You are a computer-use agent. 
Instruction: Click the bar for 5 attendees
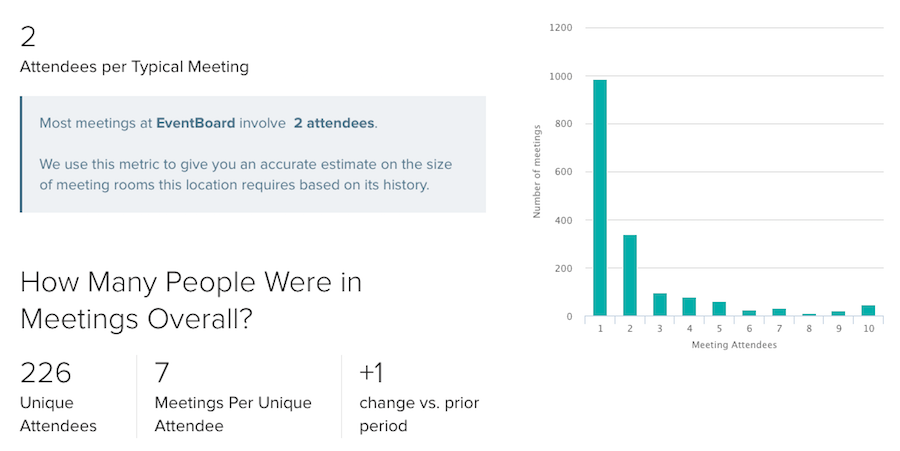click(719, 309)
